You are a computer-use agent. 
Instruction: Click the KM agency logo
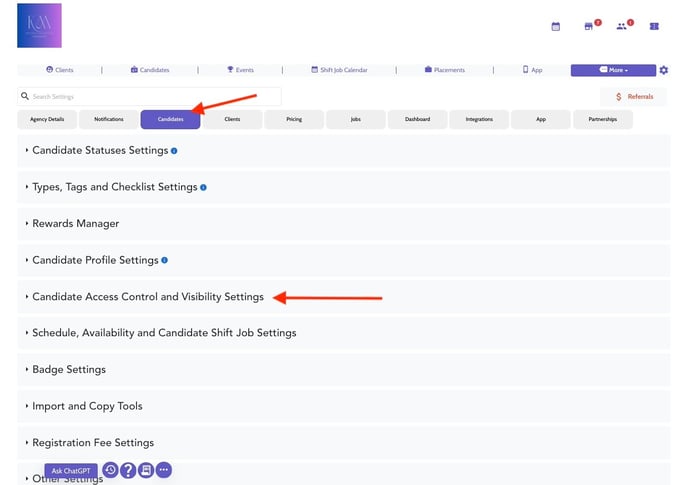tap(39, 25)
